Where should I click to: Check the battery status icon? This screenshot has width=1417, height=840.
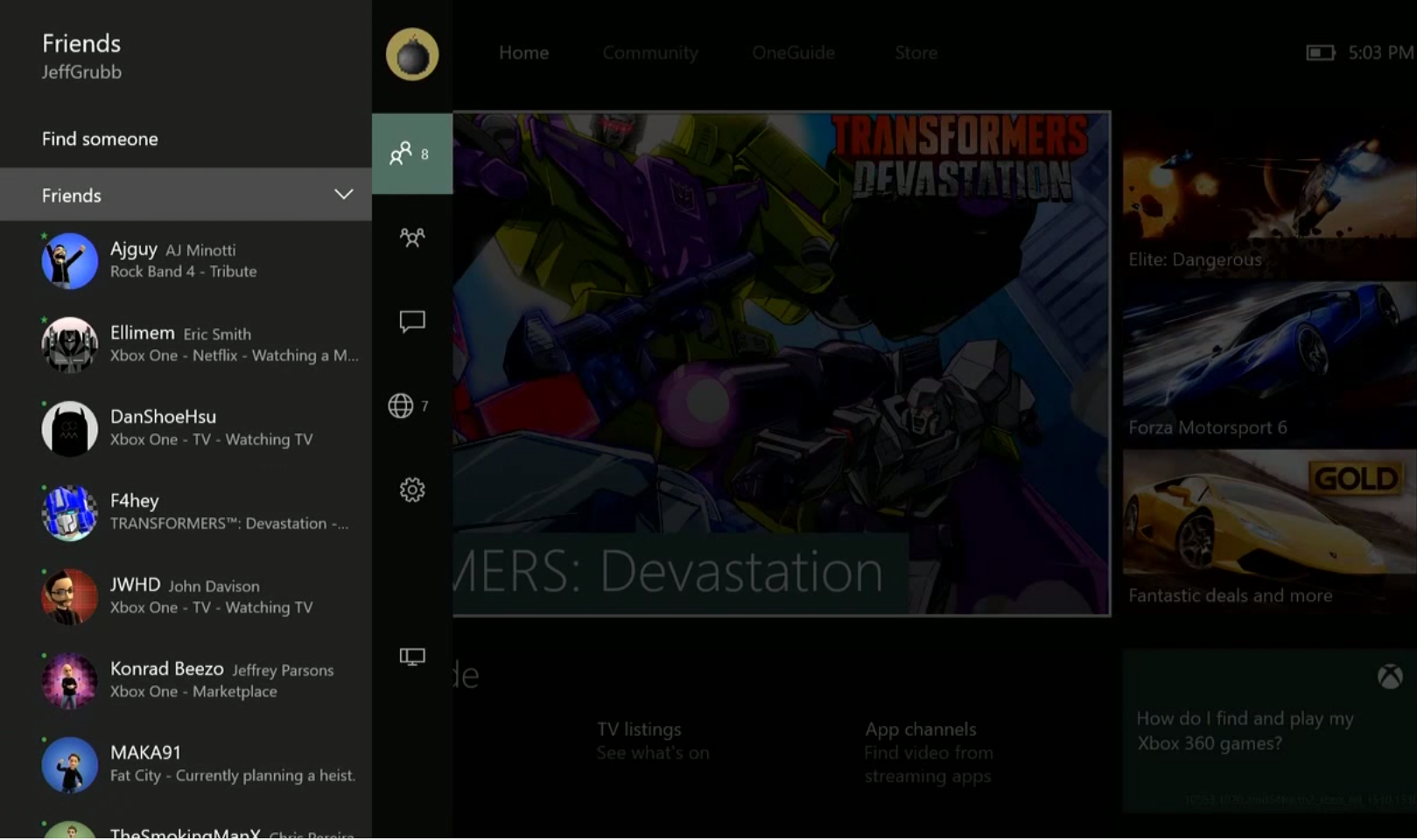[x=1320, y=52]
